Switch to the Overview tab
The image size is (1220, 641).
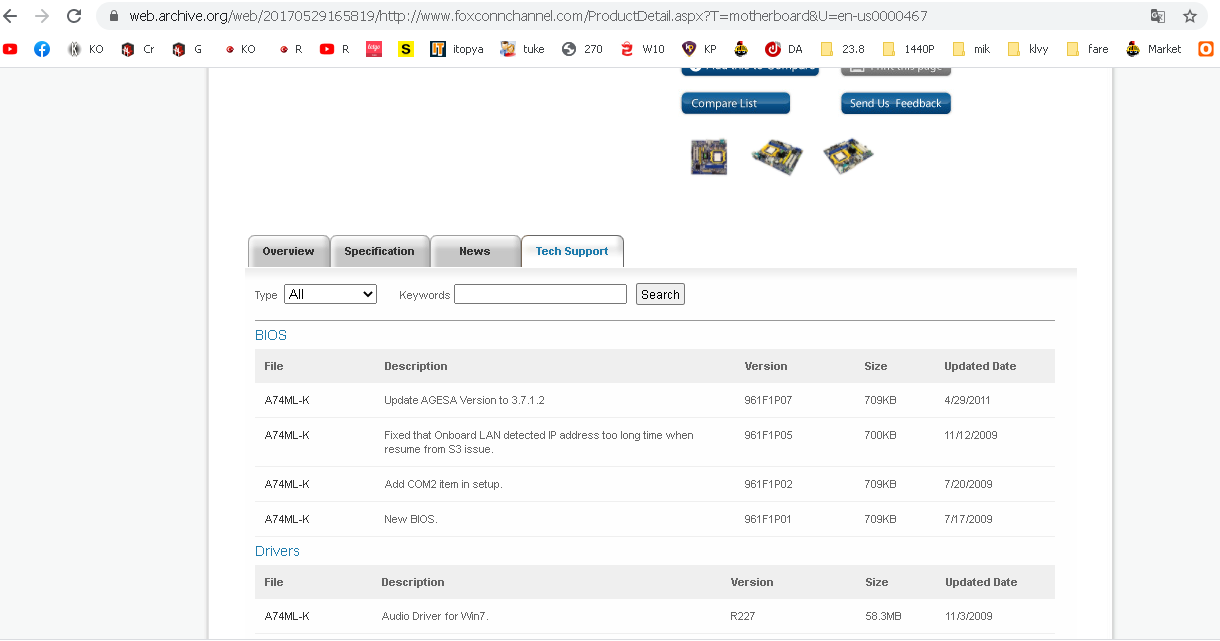(288, 251)
